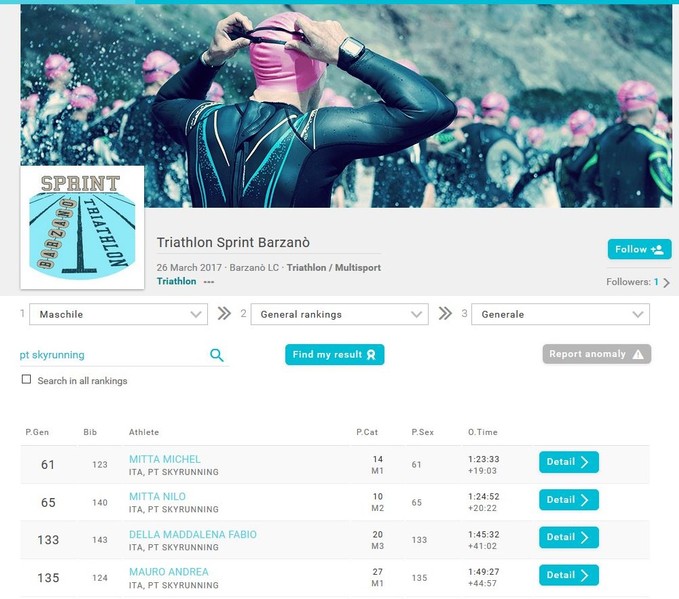This screenshot has height=599, width=679.
Task: Click time 1:24:52 in Nilo row
Action: pyautogui.click(x=483, y=496)
